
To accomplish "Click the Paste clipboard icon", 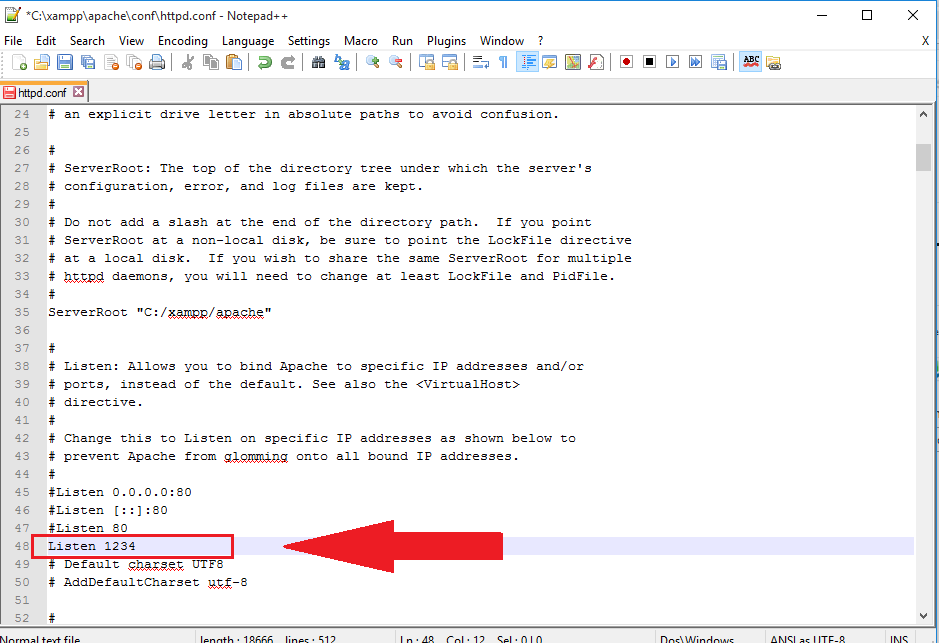I will 234,62.
